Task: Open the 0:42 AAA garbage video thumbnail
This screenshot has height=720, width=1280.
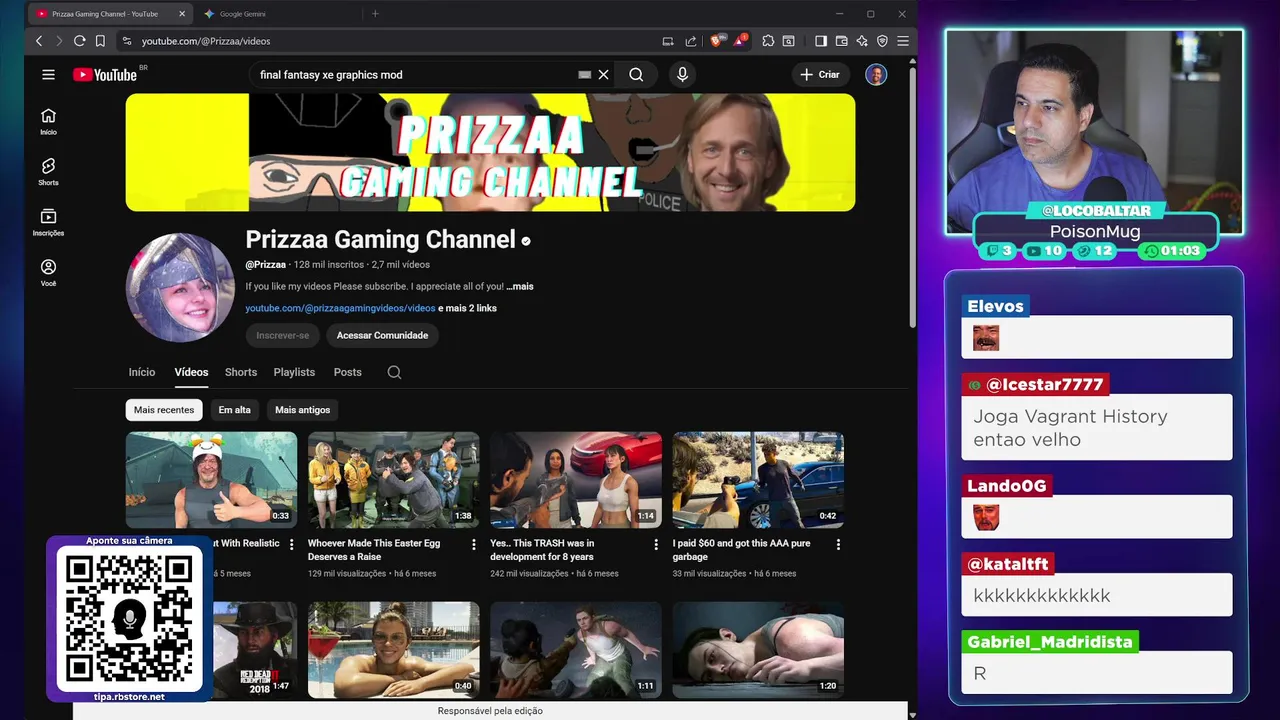Action: click(x=758, y=480)
